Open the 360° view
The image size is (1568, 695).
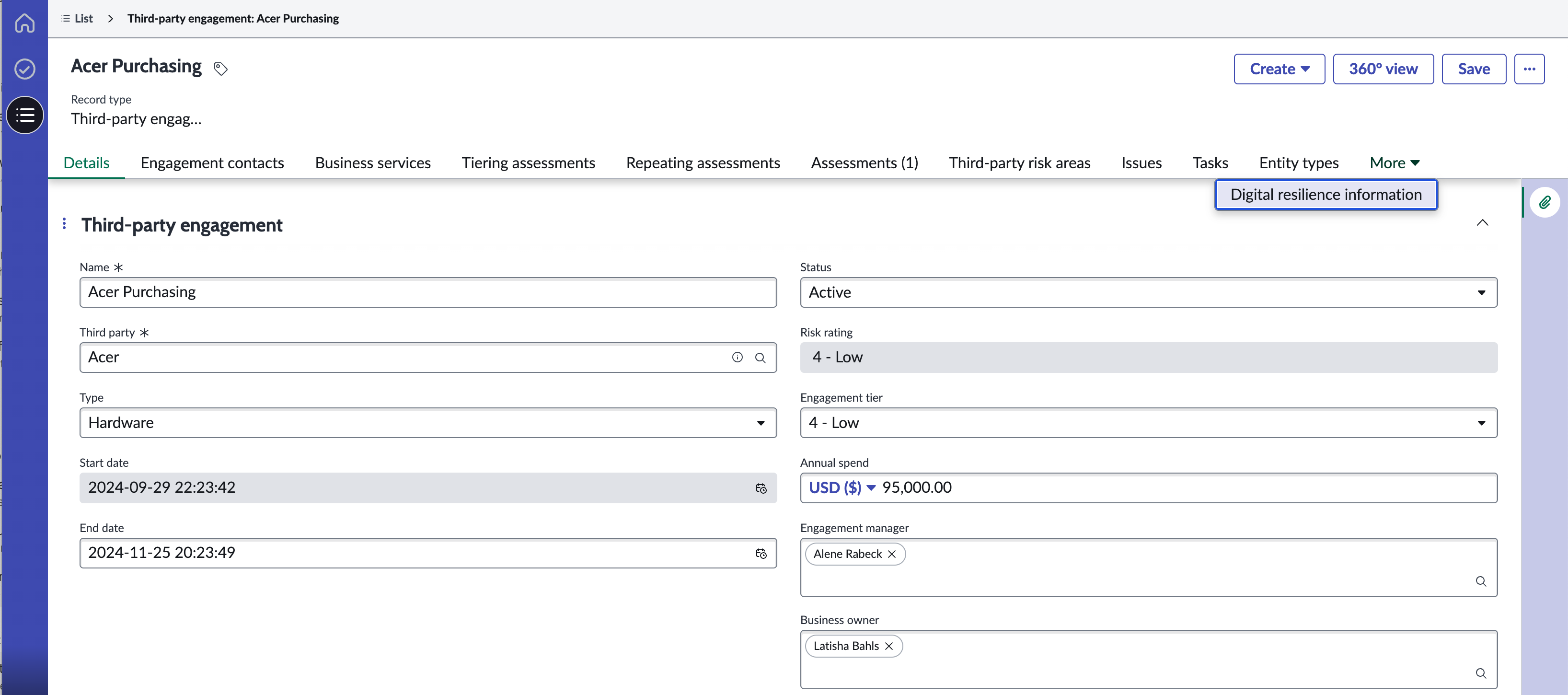pos(1383,69)
